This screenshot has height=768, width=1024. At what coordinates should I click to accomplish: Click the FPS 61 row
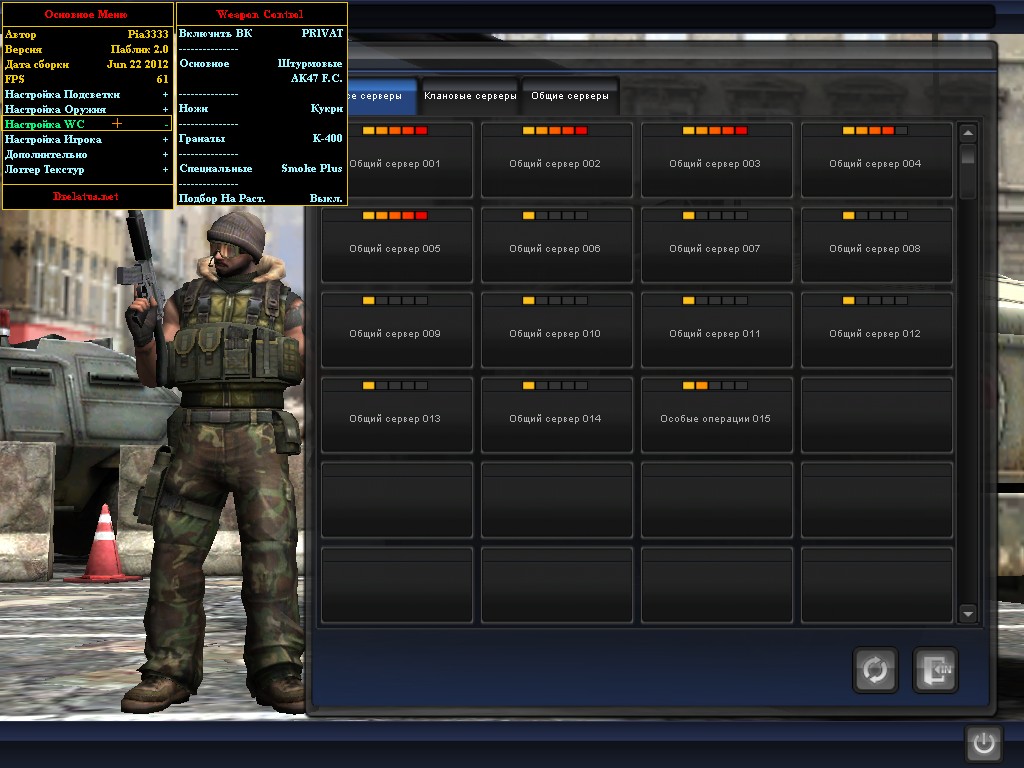point(86,79)
